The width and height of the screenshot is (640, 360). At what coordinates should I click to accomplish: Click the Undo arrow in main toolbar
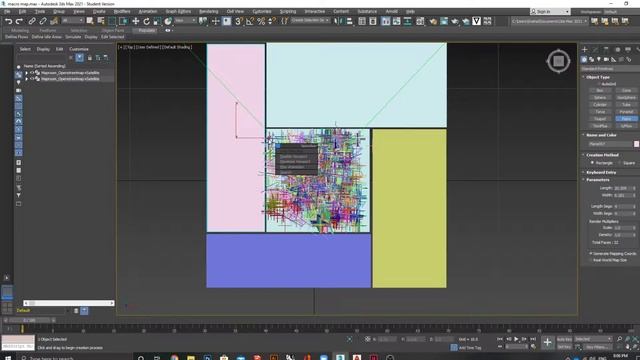pos(8,21)
